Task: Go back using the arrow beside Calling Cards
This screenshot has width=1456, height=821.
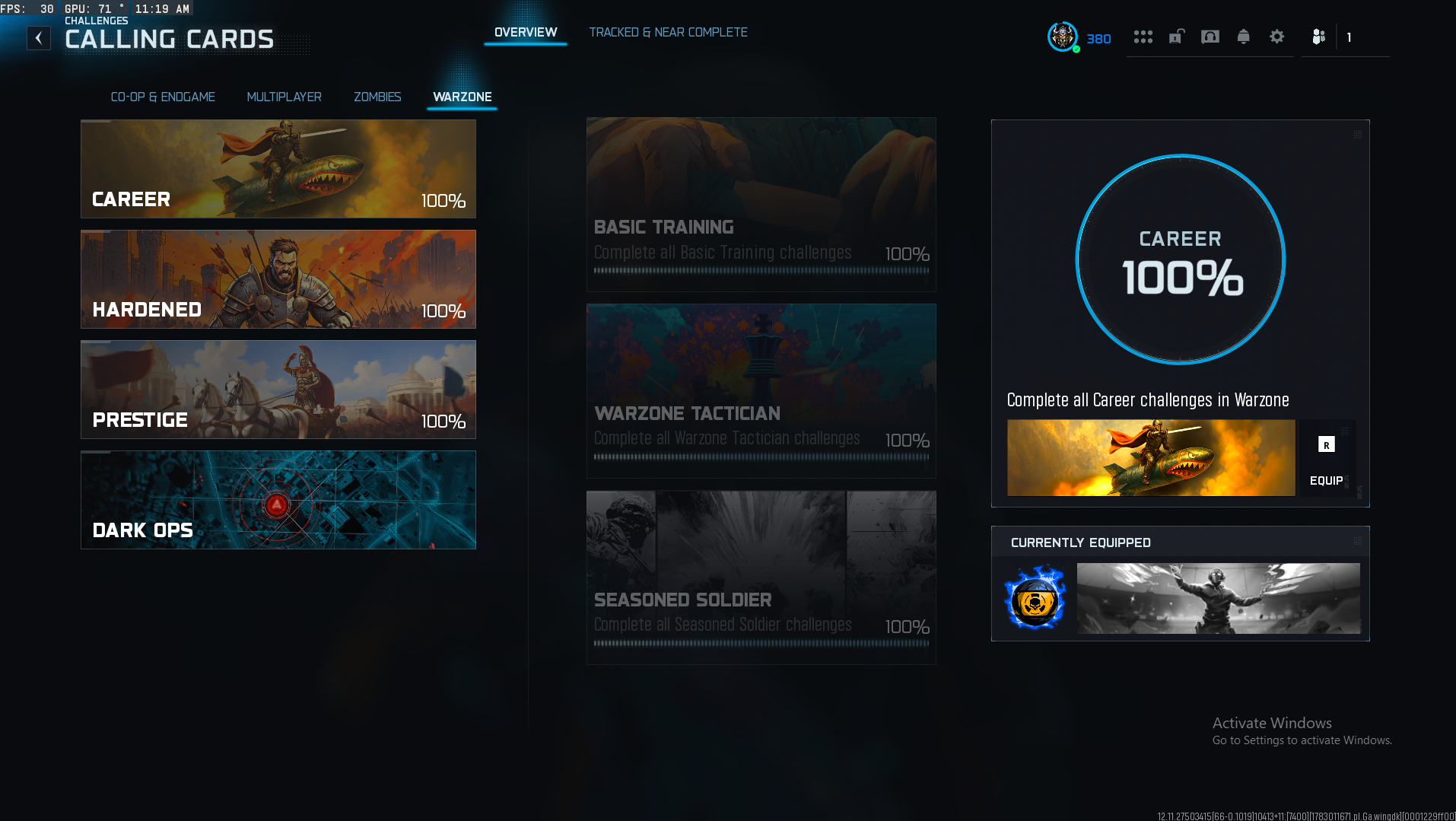Action: coord(39,38)
